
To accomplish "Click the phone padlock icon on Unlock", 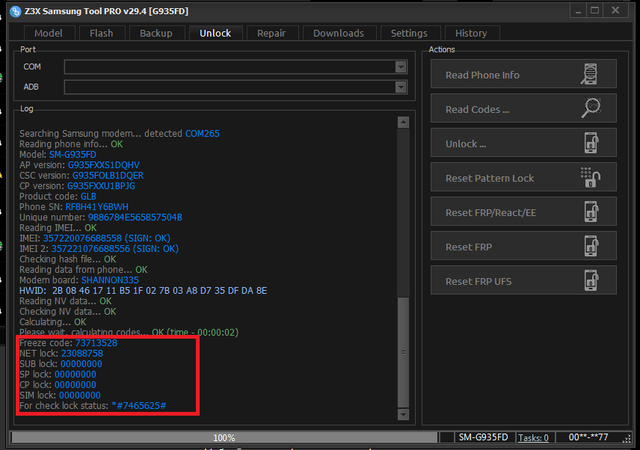I will 591,143.
